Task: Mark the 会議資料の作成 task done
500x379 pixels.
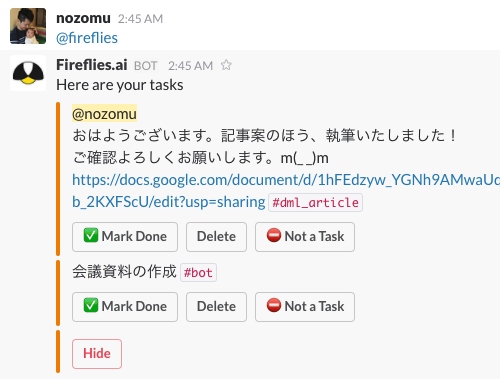Action: point(125,307)
